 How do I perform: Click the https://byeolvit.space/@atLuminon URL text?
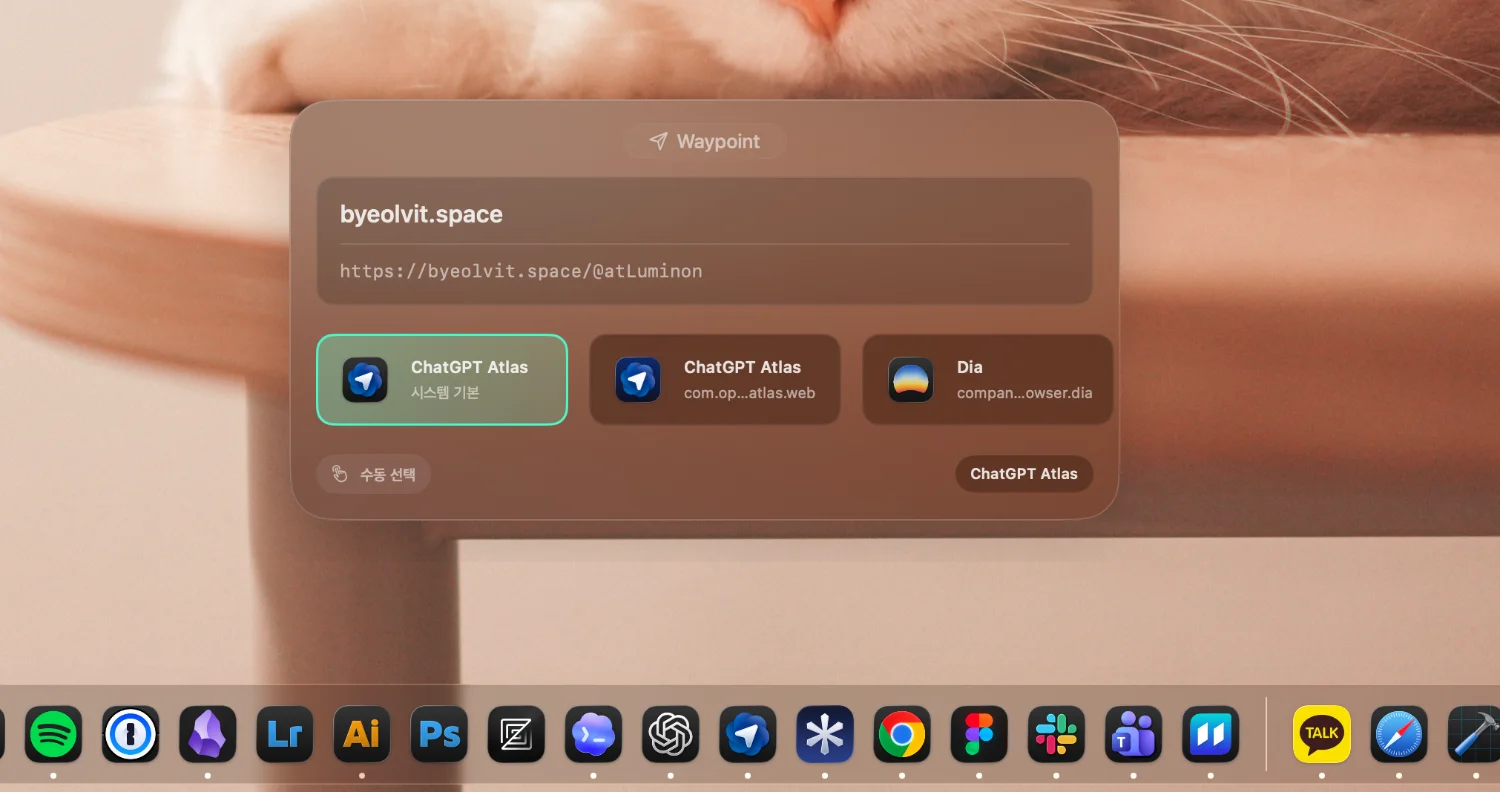521,271
